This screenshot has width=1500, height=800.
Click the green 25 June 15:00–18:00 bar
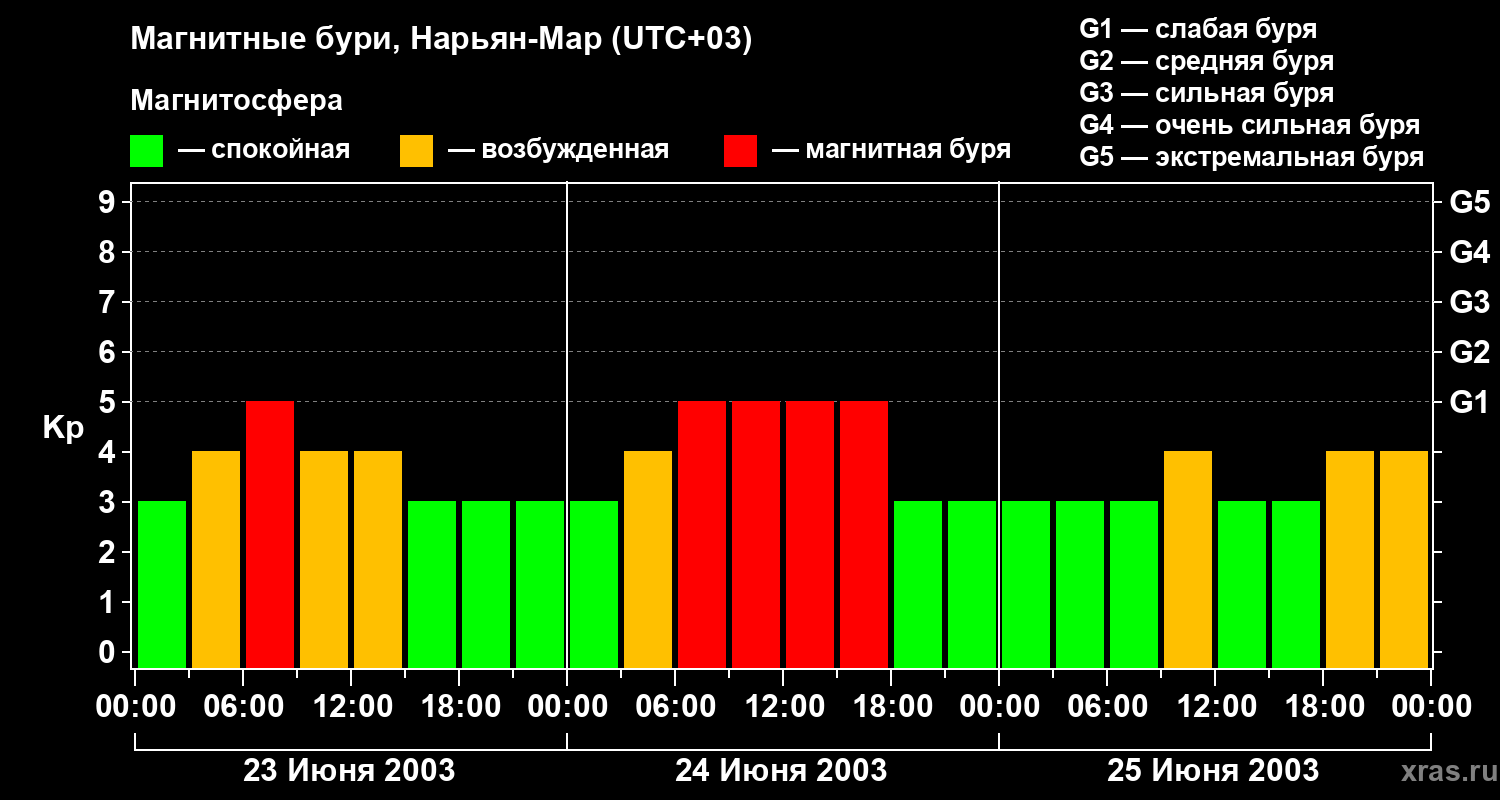[1296, 584]
